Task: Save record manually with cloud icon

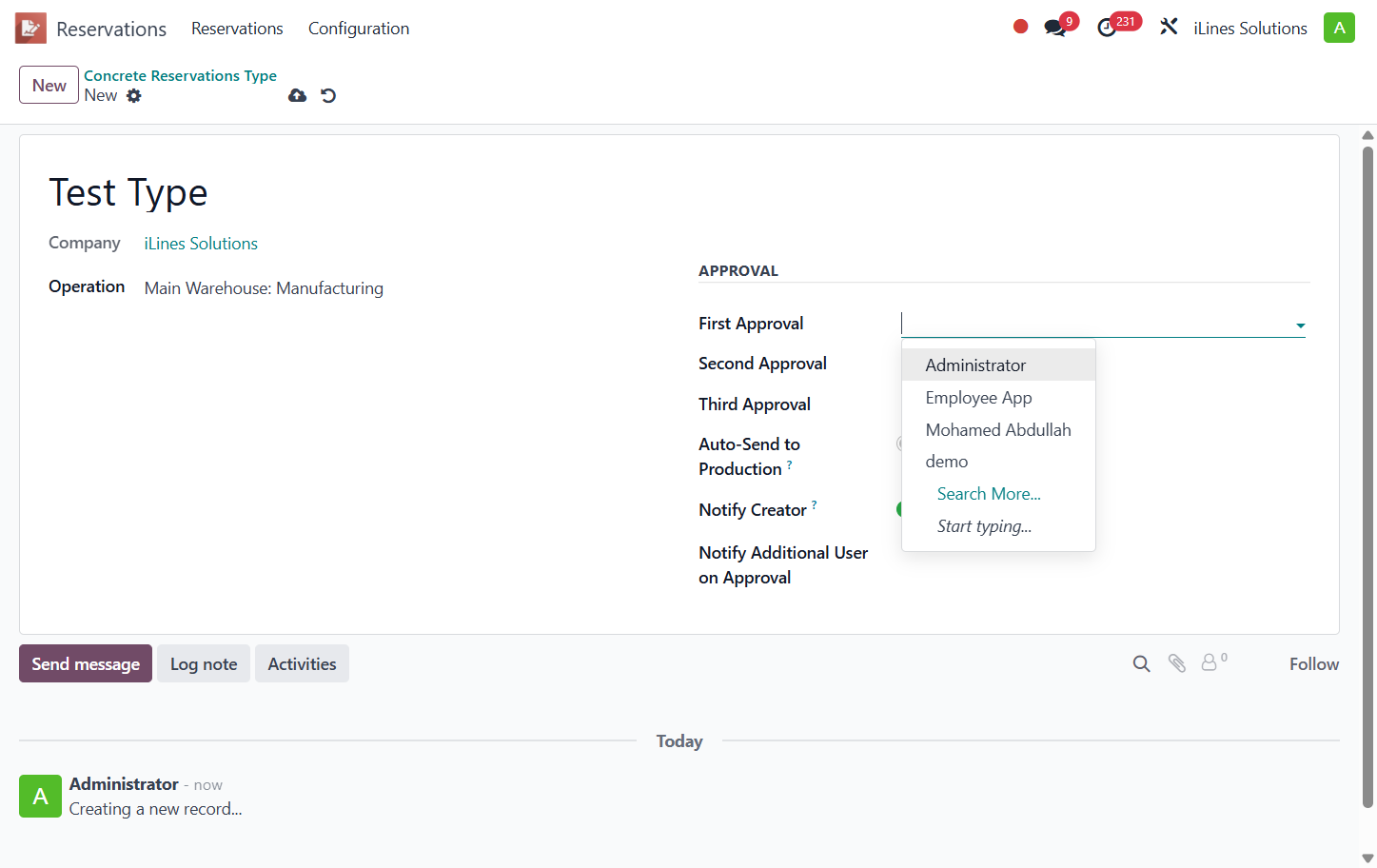Action: click(x=298, y=95)
